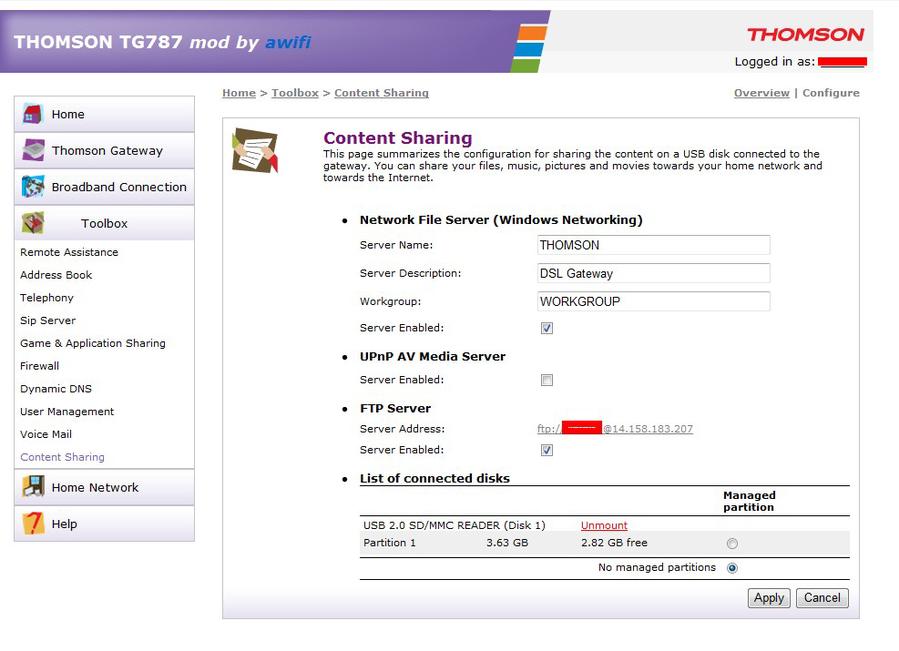Viewport: 899px width, 651px height.
Task: Select Partition 1 as managed partition
Action: click(732, 543)
